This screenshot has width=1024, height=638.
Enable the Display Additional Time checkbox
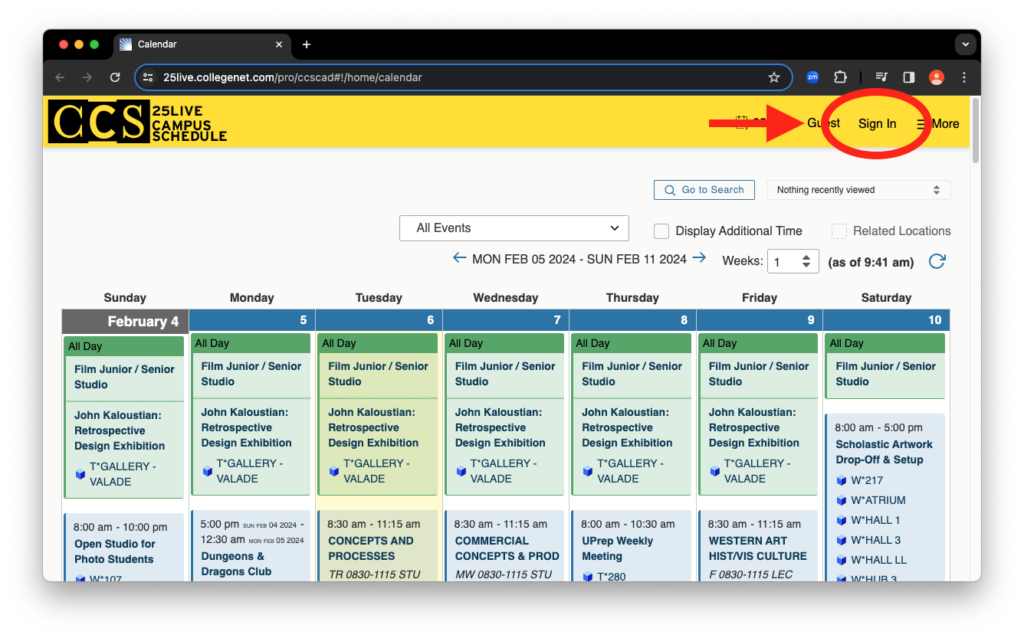[x=662, y=231]
